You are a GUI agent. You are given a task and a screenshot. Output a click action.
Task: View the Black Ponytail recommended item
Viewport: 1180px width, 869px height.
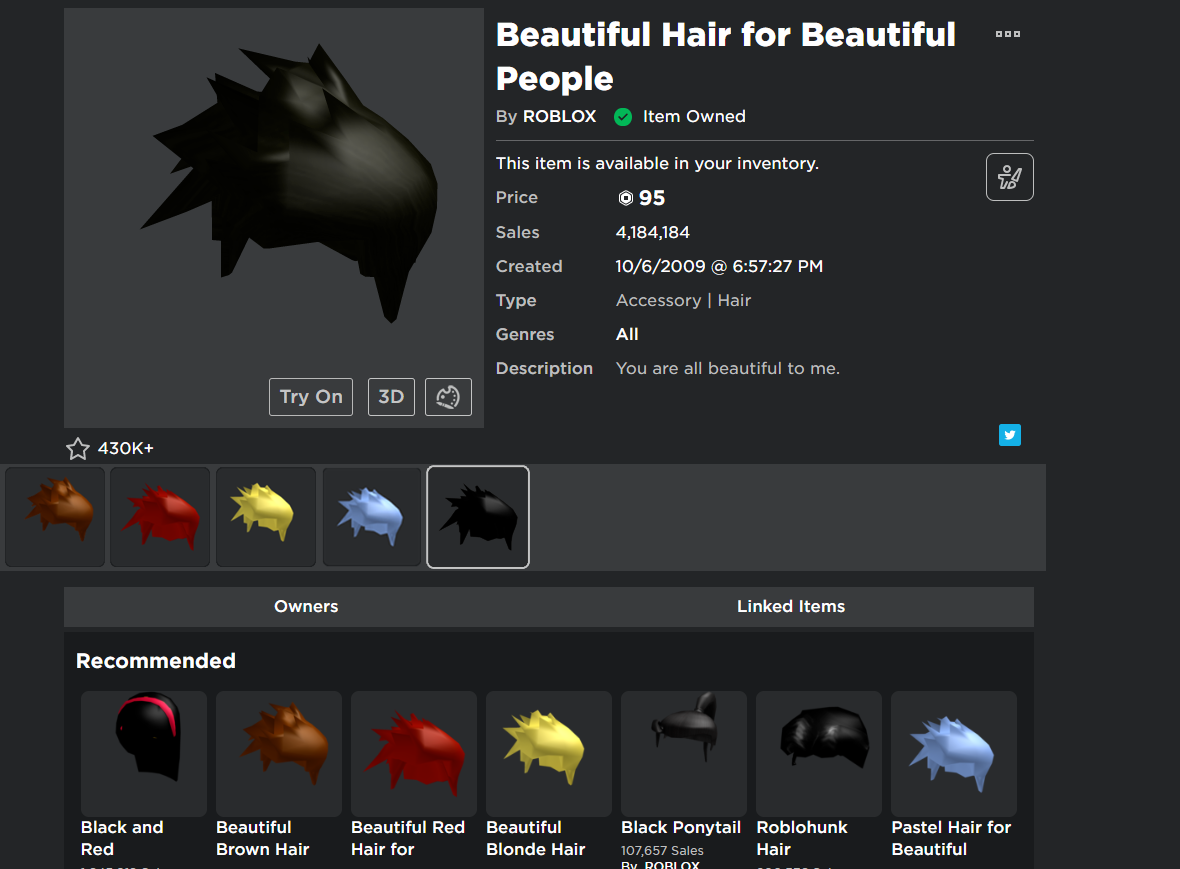click(683, 753)
